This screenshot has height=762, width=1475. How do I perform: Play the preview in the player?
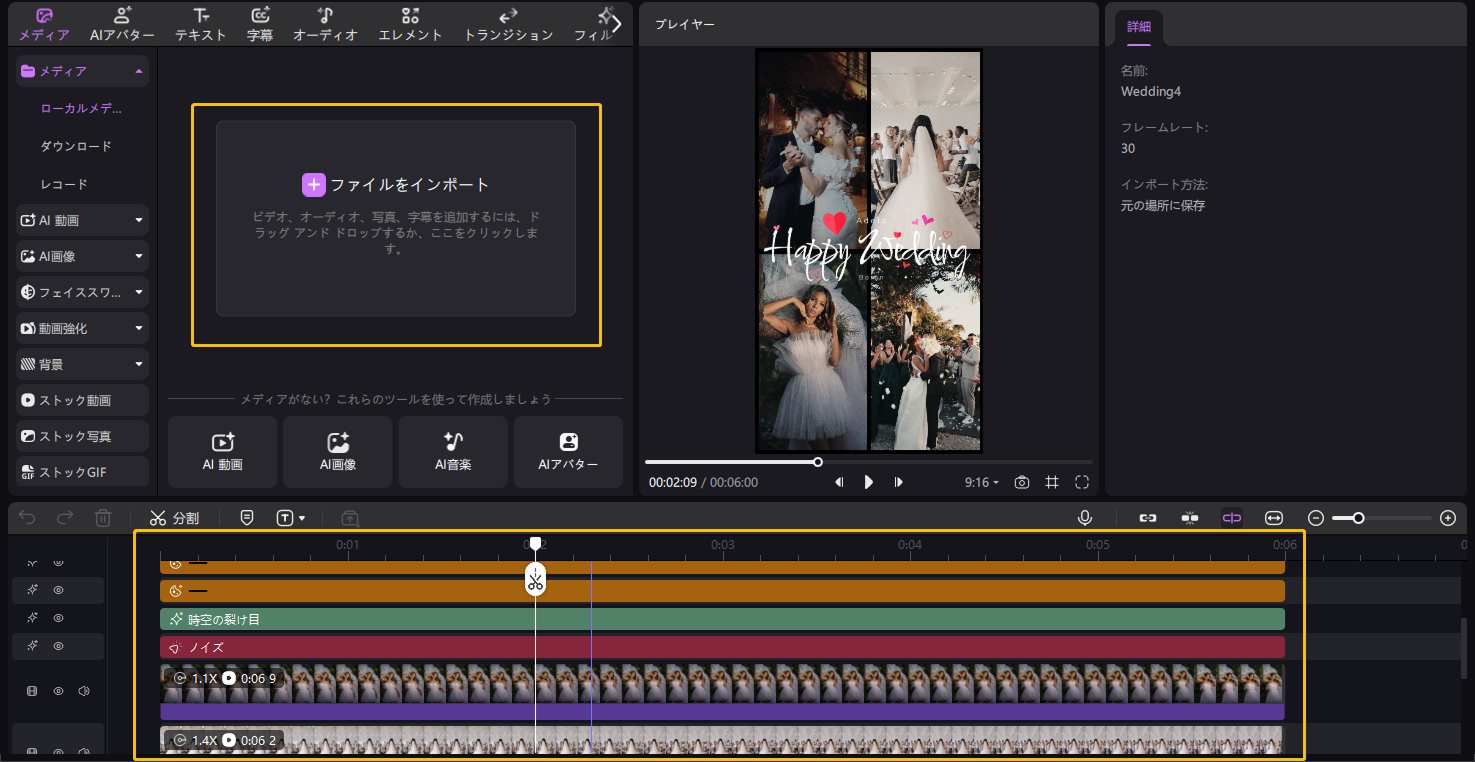pyautogui.click(x=868, y=482)
